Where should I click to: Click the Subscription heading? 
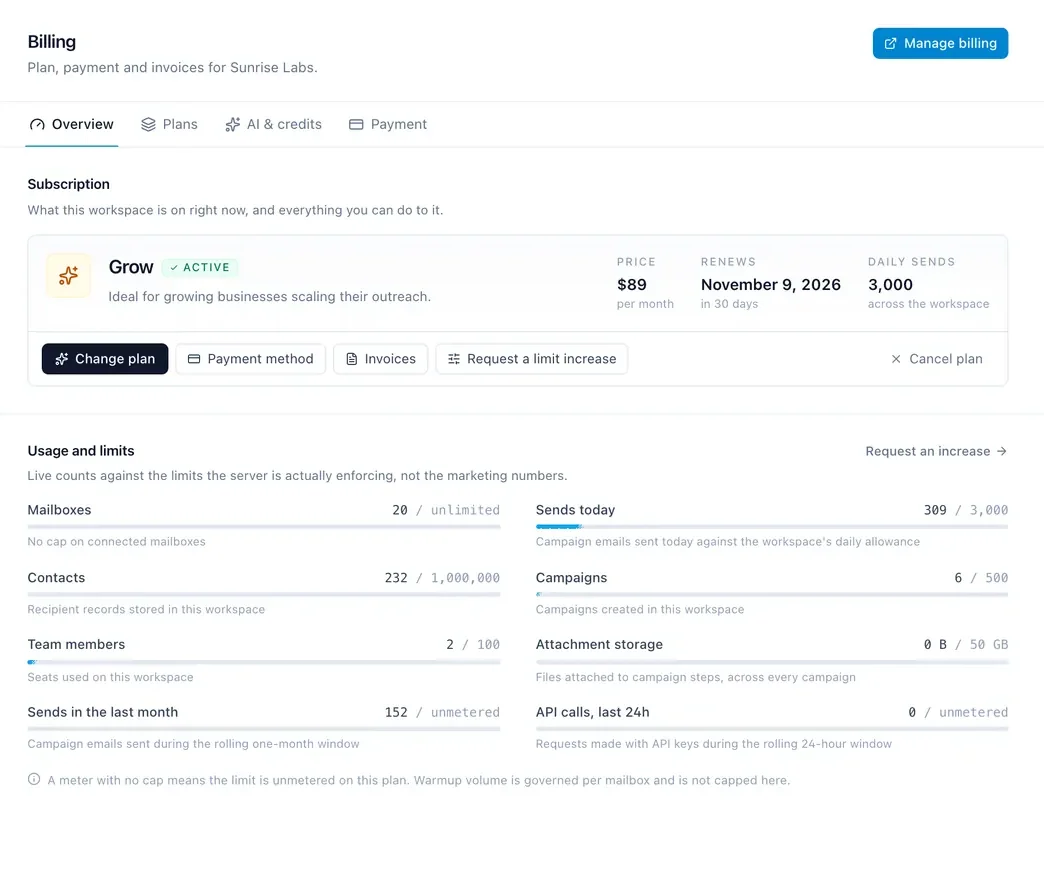pyautogui.click(x=69, y=184)
